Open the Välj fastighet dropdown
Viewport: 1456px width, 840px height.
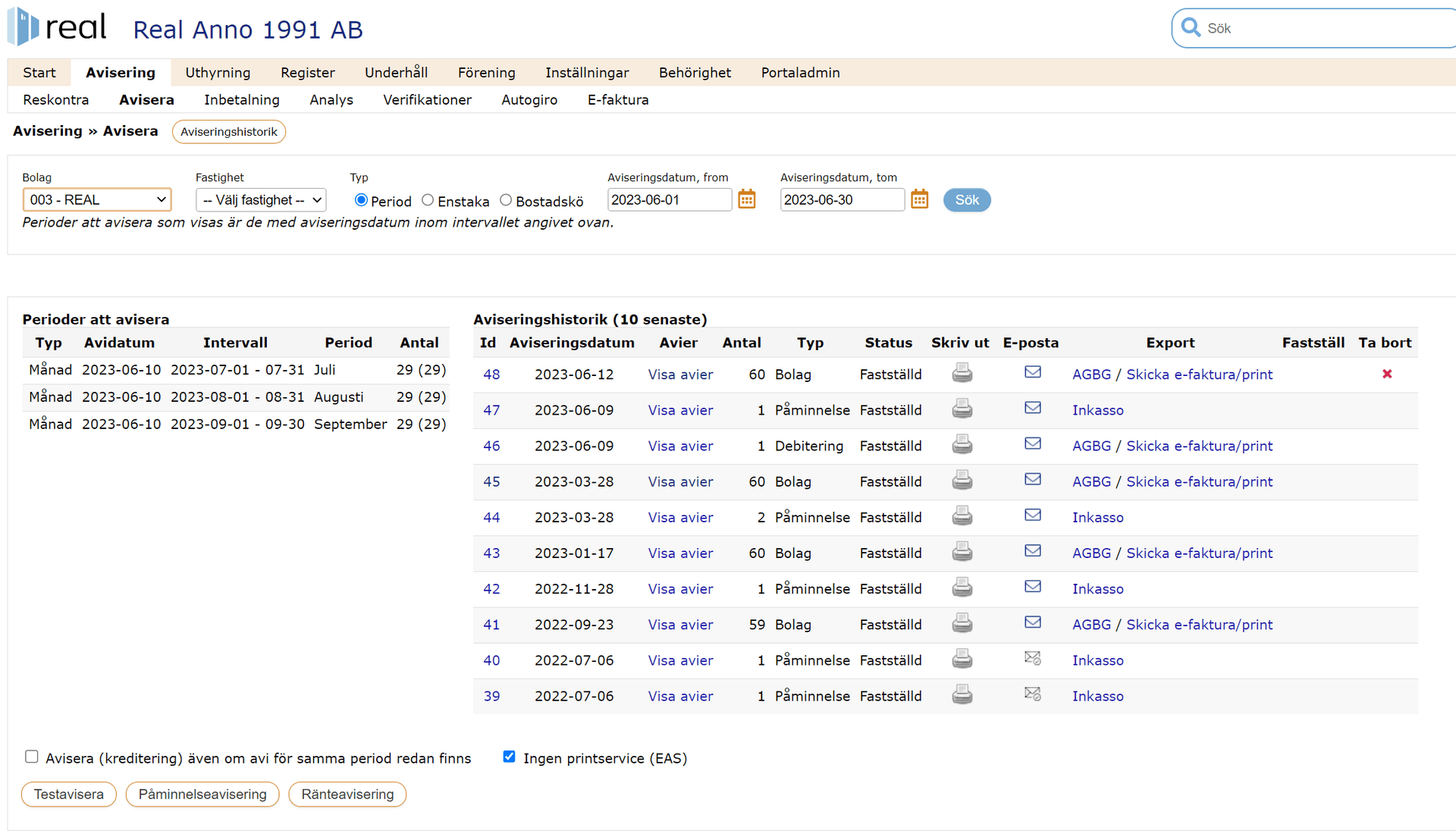point(261,200)
